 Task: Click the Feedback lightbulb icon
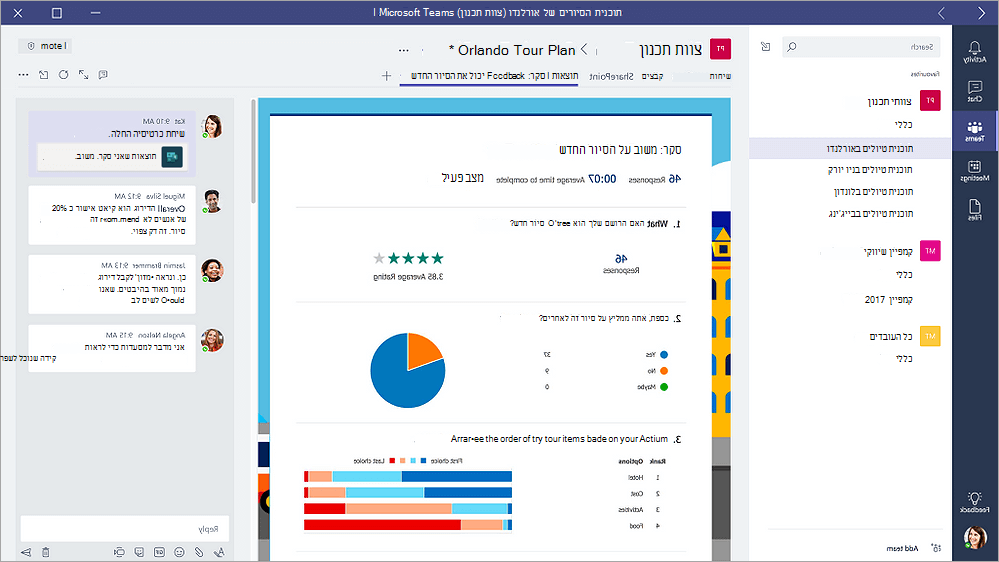(974, 501)
